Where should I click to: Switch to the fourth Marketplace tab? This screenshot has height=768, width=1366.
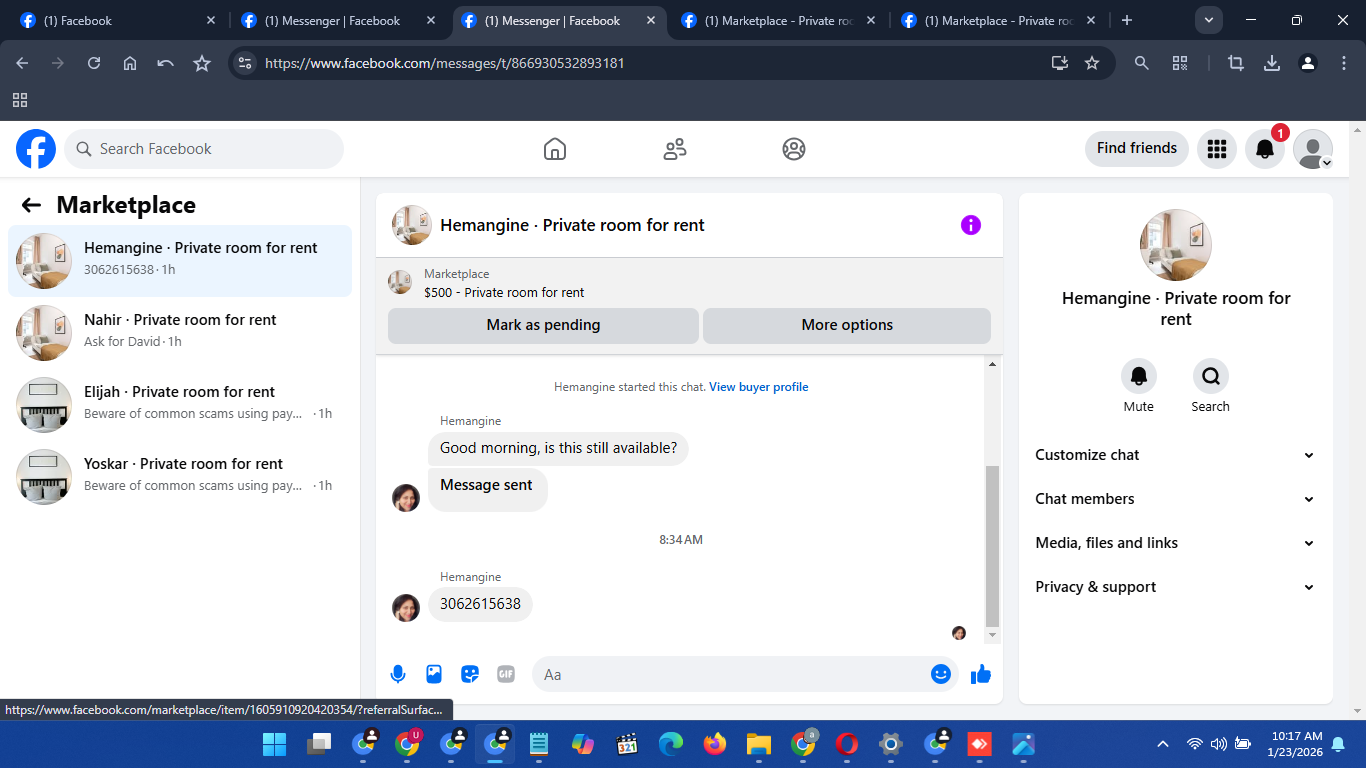pos(778,20)
